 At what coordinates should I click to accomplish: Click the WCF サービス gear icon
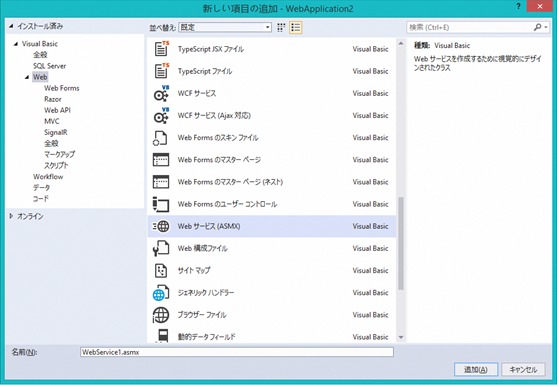tap(161, 93)
